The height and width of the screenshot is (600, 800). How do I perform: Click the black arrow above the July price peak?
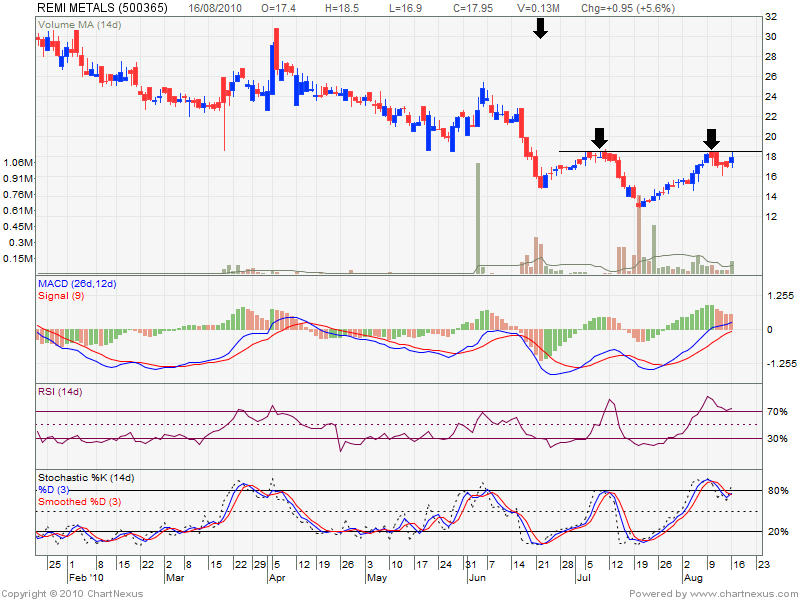(x=599, y=137)
